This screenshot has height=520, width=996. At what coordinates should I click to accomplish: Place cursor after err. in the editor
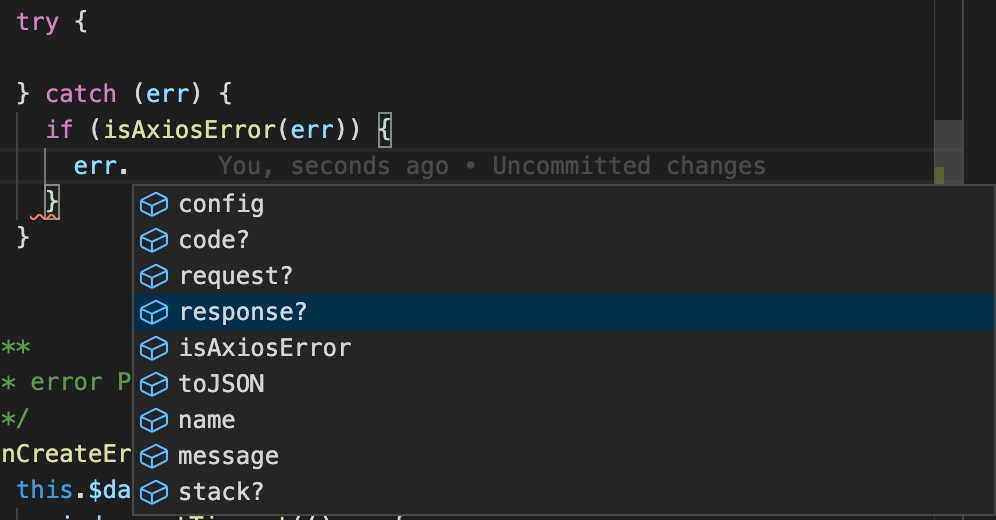[x=130, y=166]
